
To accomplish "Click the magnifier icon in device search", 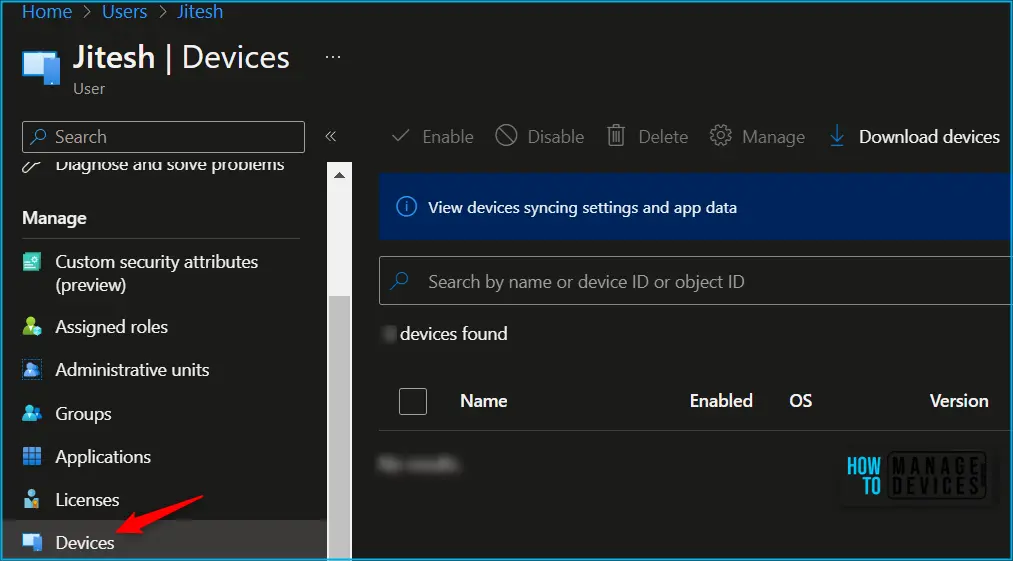I will [400, 280].
